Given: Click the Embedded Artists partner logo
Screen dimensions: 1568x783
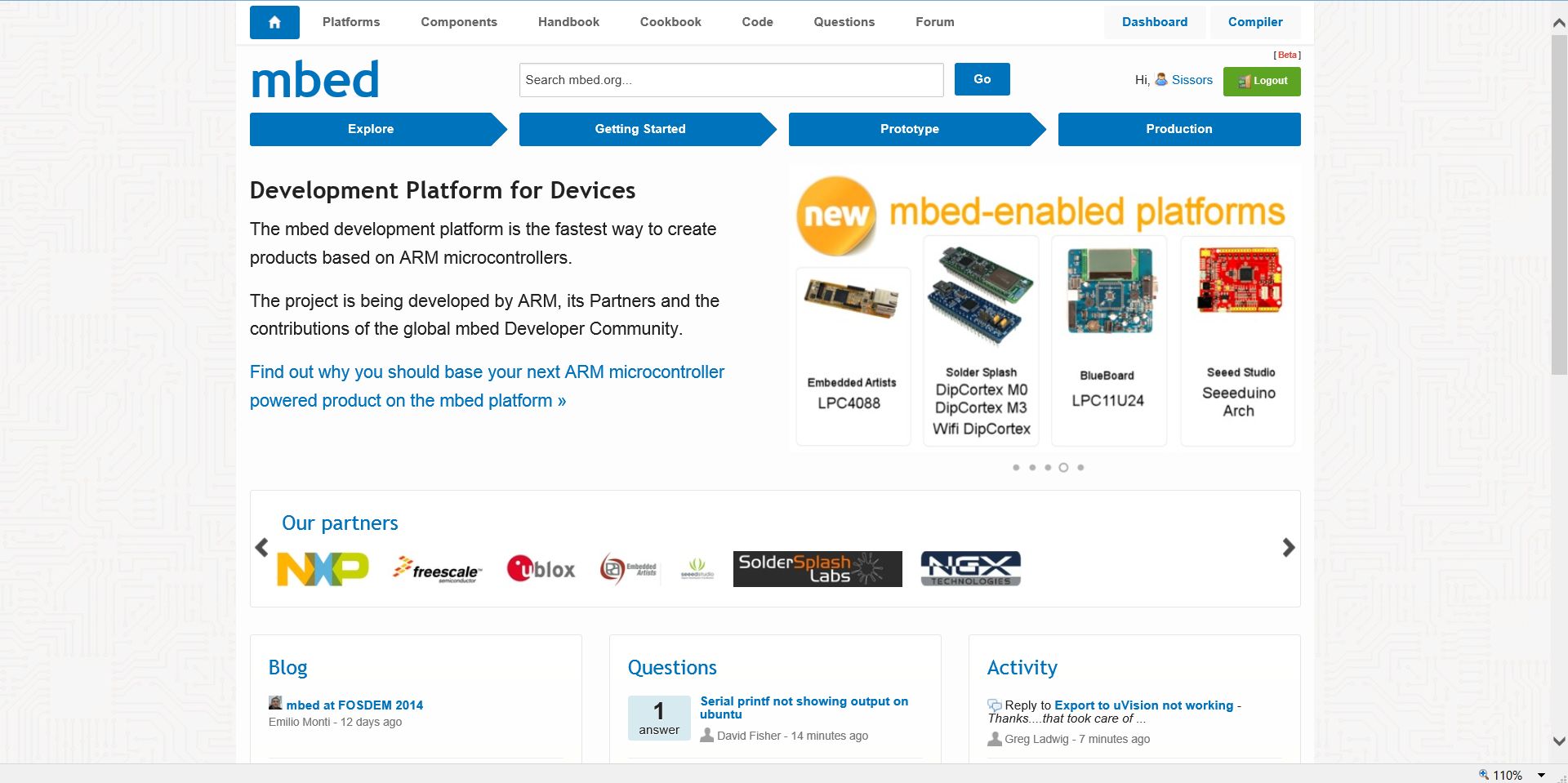Looking at the screenshot, I should [629, 569].
